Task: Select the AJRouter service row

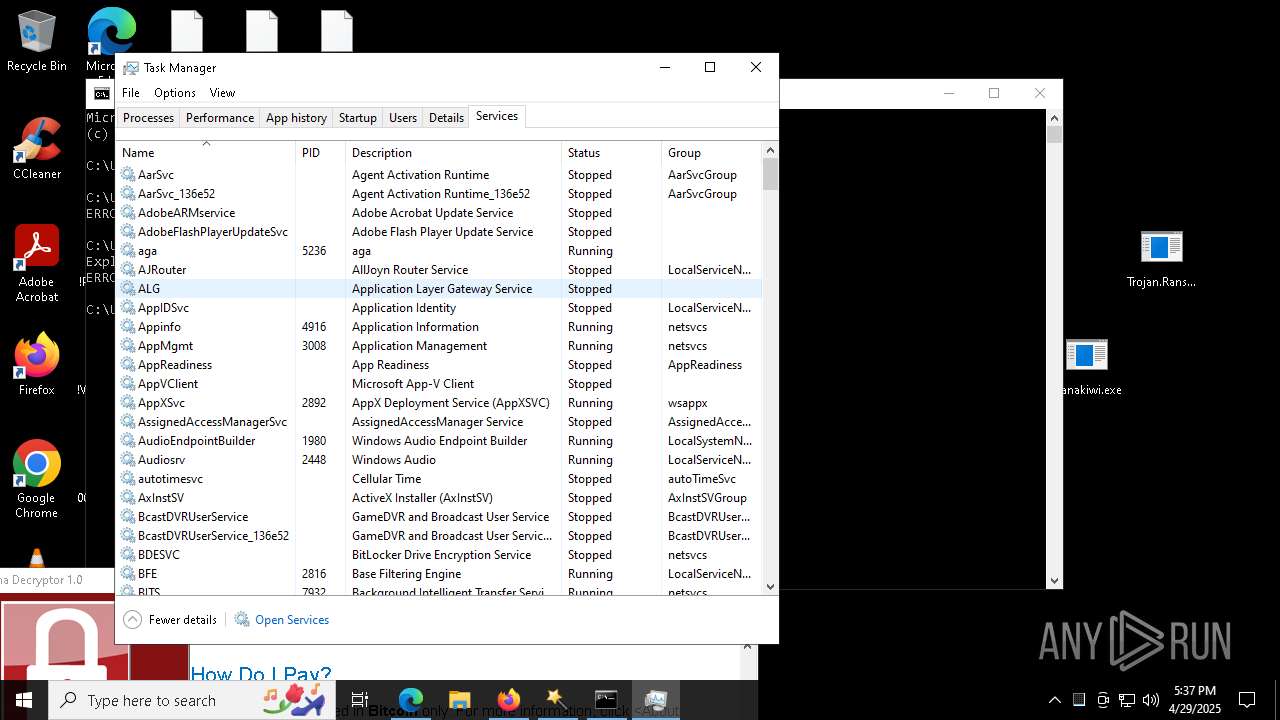Action: [439, 269]
